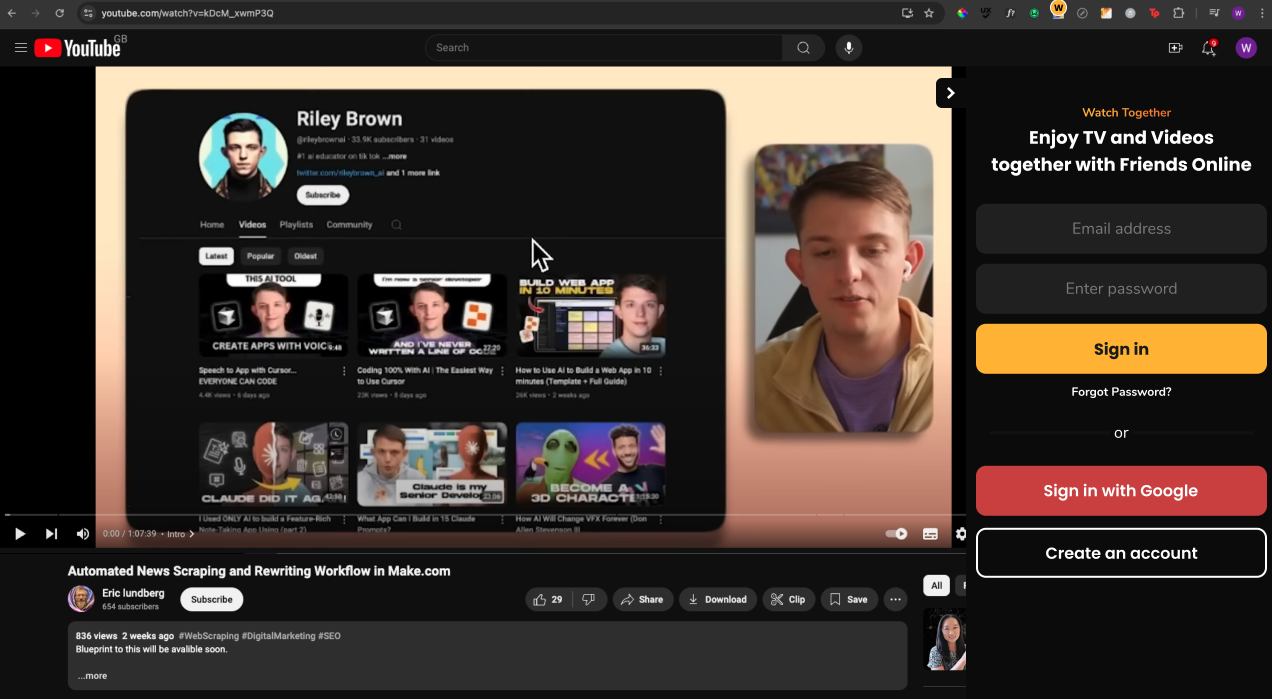Open the Forgot Password link
The width and height of the screenshot is (1272, 699).
pyautogui.click(x=1121, y=392)
